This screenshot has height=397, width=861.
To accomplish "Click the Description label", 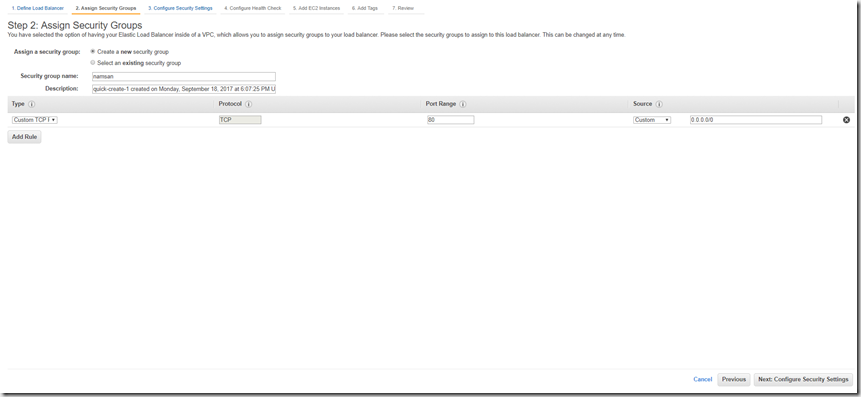I will point(62,88).
